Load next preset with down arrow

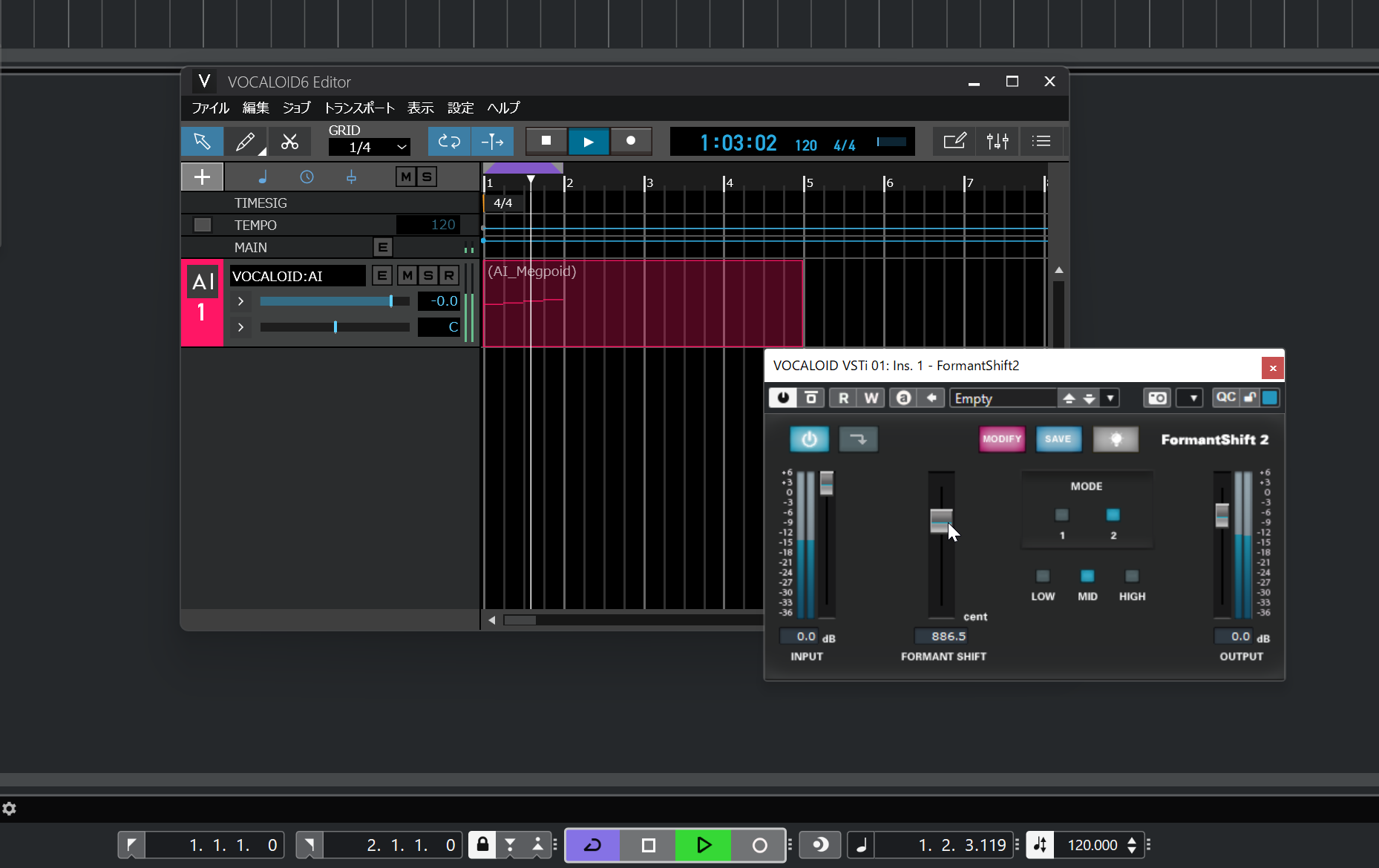[1089, 398]
